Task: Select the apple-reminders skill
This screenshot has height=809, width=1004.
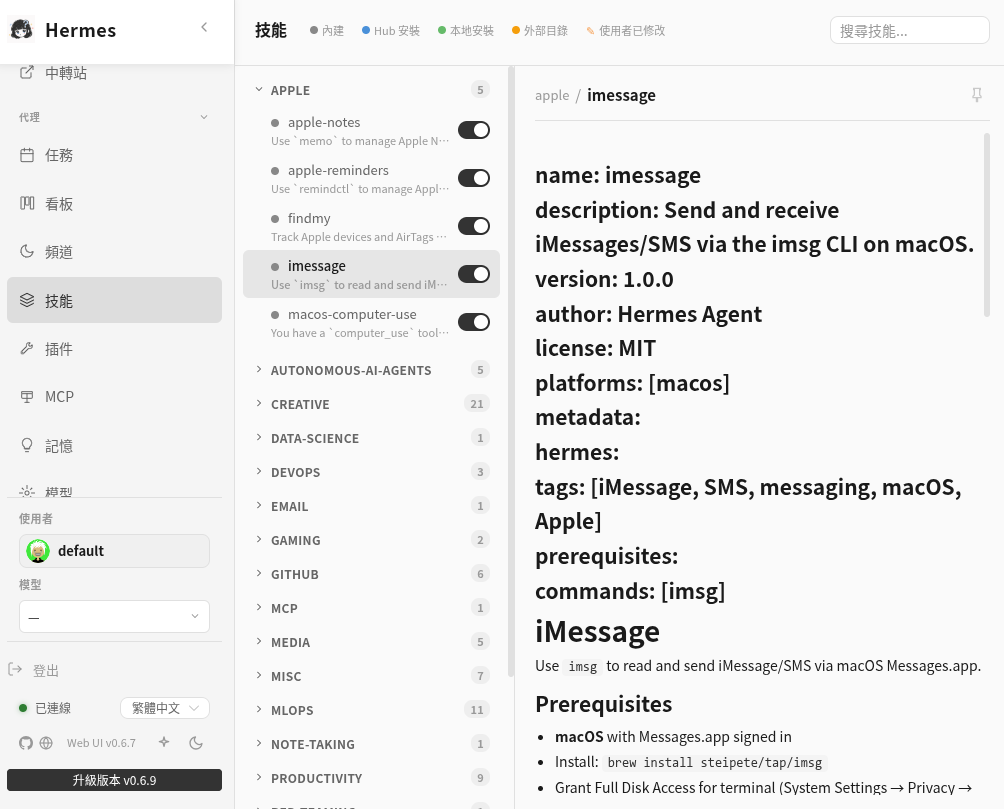Action: point(359,179)
